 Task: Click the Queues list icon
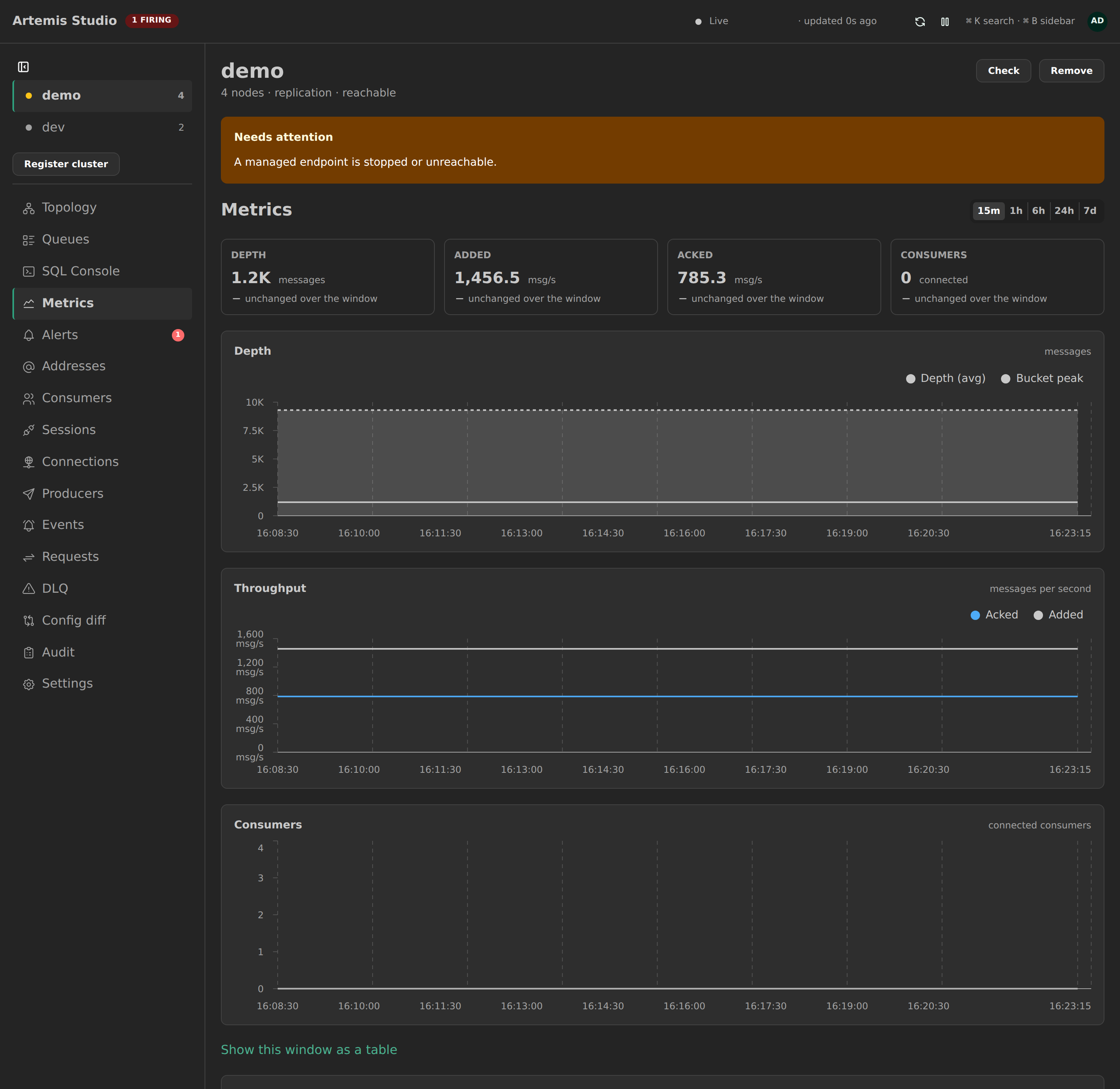[x=29, y=240]
